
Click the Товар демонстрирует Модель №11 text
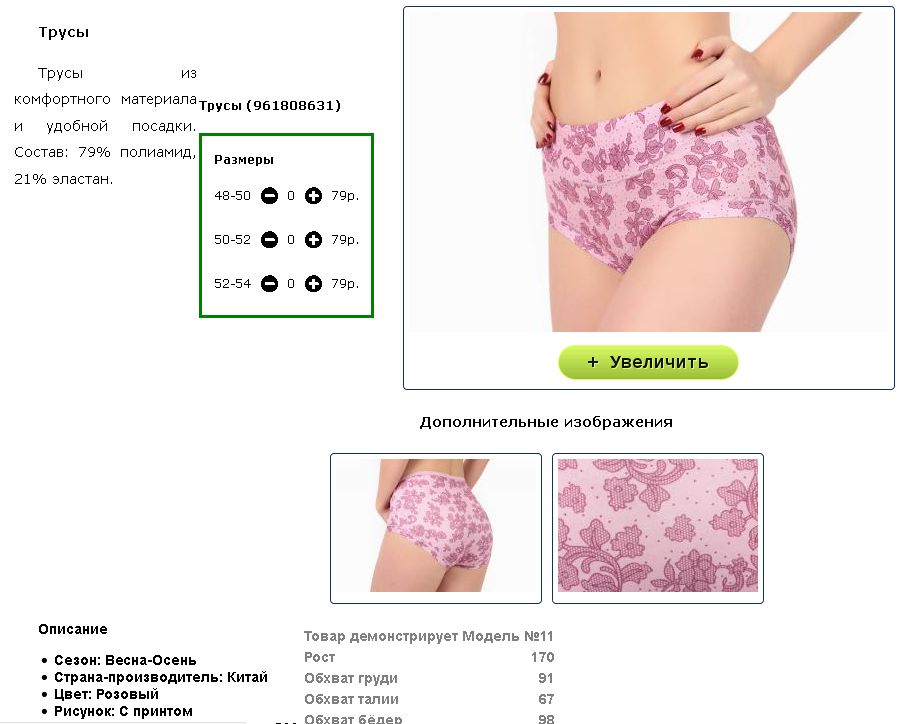point(428,636)
